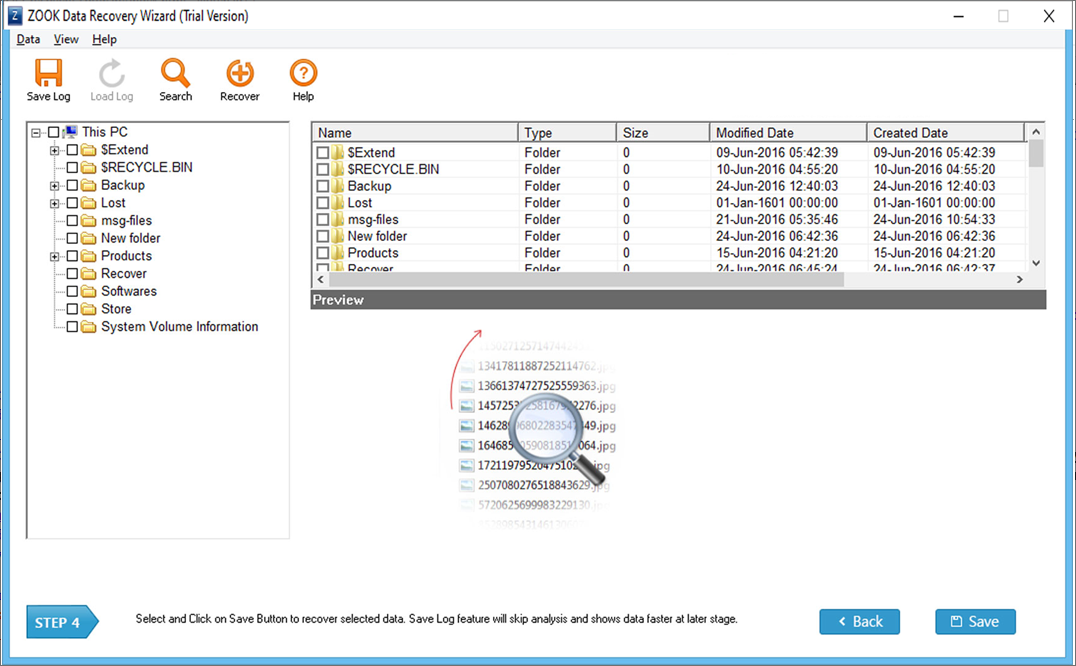The width and height of the screenshot is (1076, 666).
Task: Sort by Type column header
Action: pyautogui.click(x=567, y=132)
